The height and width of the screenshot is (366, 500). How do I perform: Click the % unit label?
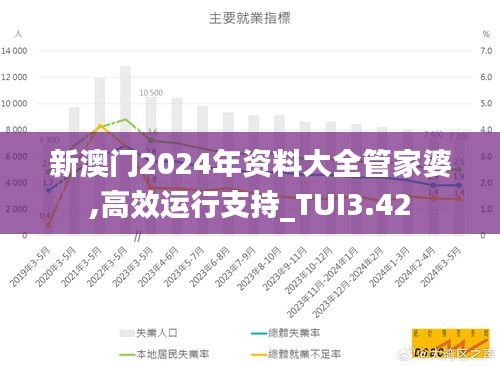tap(486, 34)
